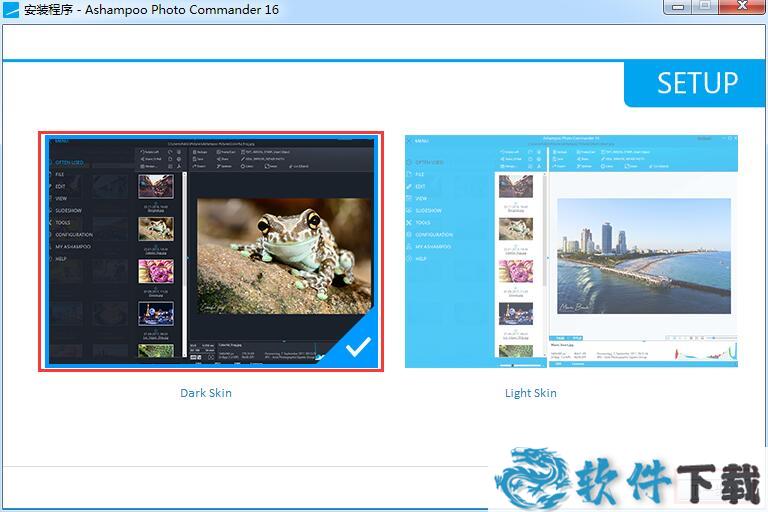
Task: Click the disabled maximize button in title bar
Action: coord(706,8)
